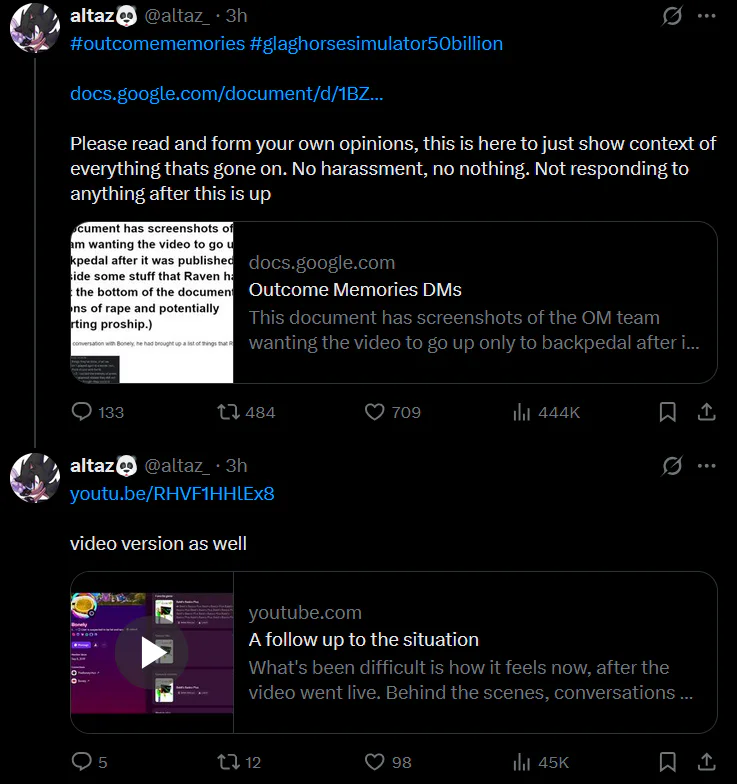Play the YouTube follow up video
Screen dimensions: 737x784
pos(152,653)
